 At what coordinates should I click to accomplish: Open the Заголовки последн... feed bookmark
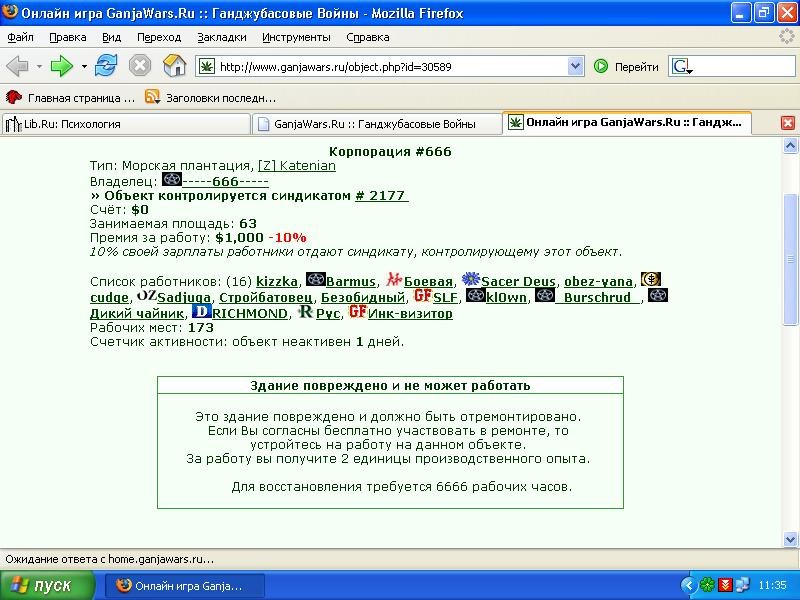pos(210,98)
